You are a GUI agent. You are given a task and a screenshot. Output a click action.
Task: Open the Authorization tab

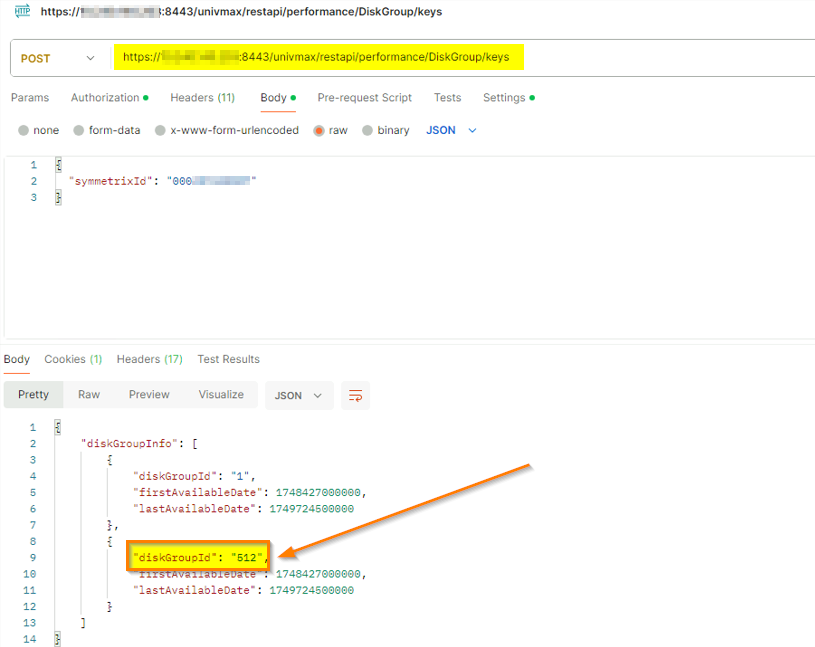(105, 98)
